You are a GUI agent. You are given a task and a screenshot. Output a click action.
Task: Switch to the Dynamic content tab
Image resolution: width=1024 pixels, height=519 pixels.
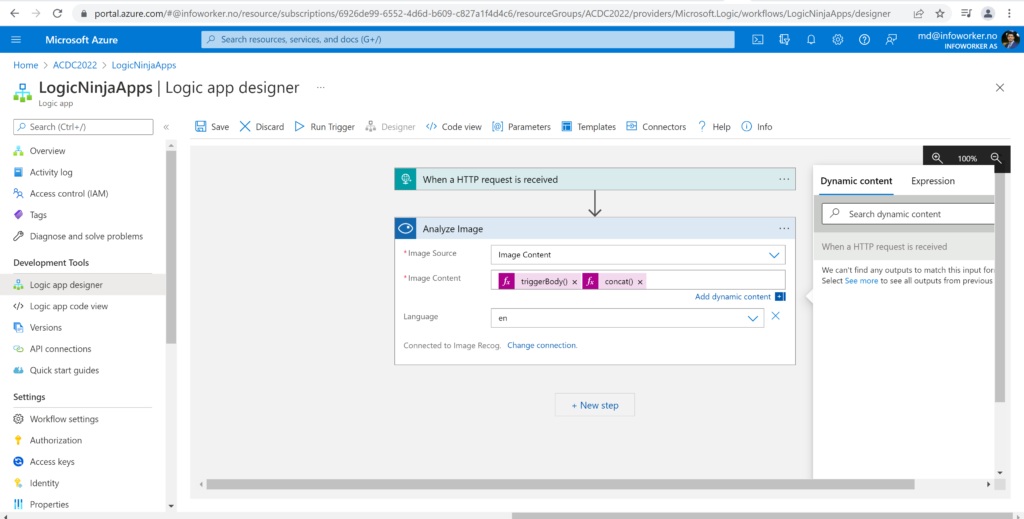pos(856,181)
